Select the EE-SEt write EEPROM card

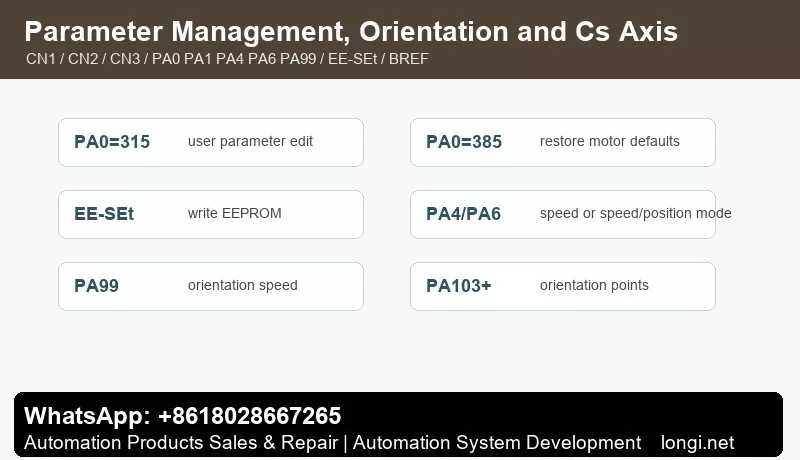click(211, 214)
